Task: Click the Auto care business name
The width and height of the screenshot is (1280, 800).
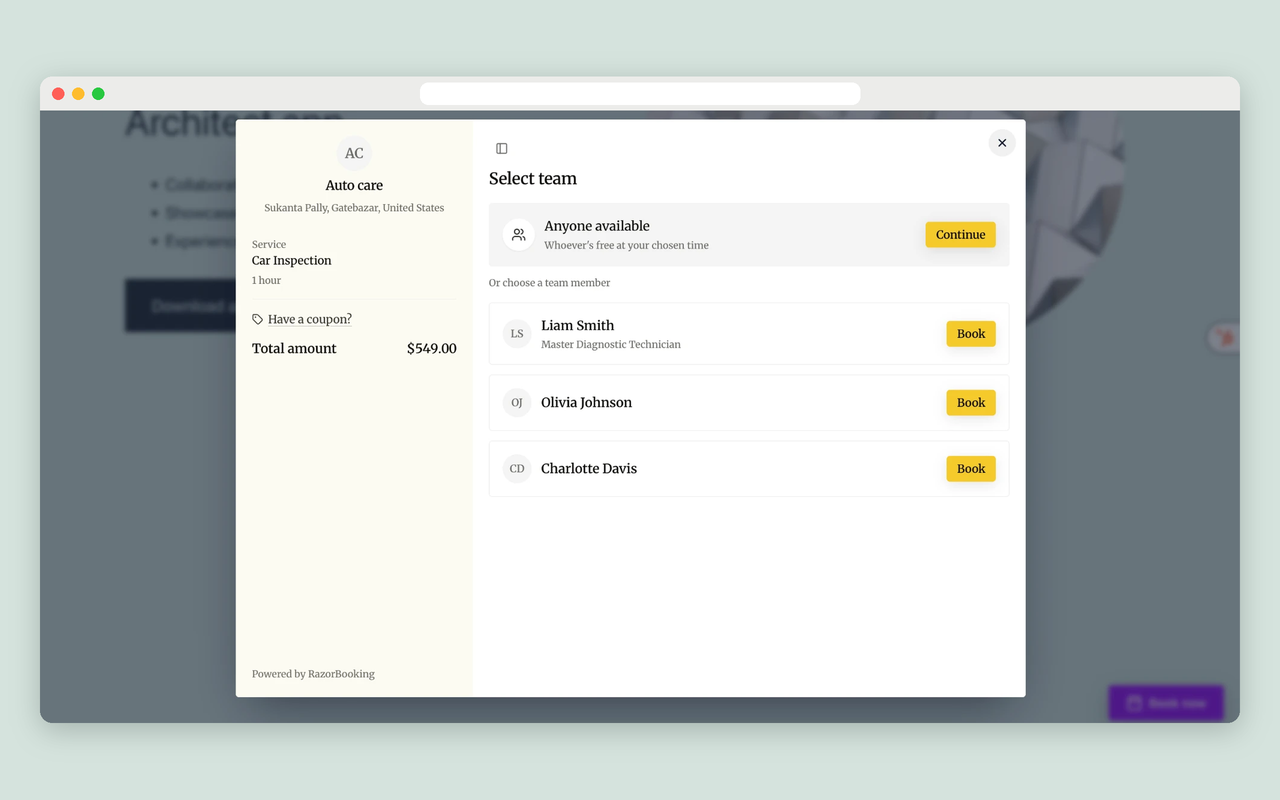Action: pos(354,186)
